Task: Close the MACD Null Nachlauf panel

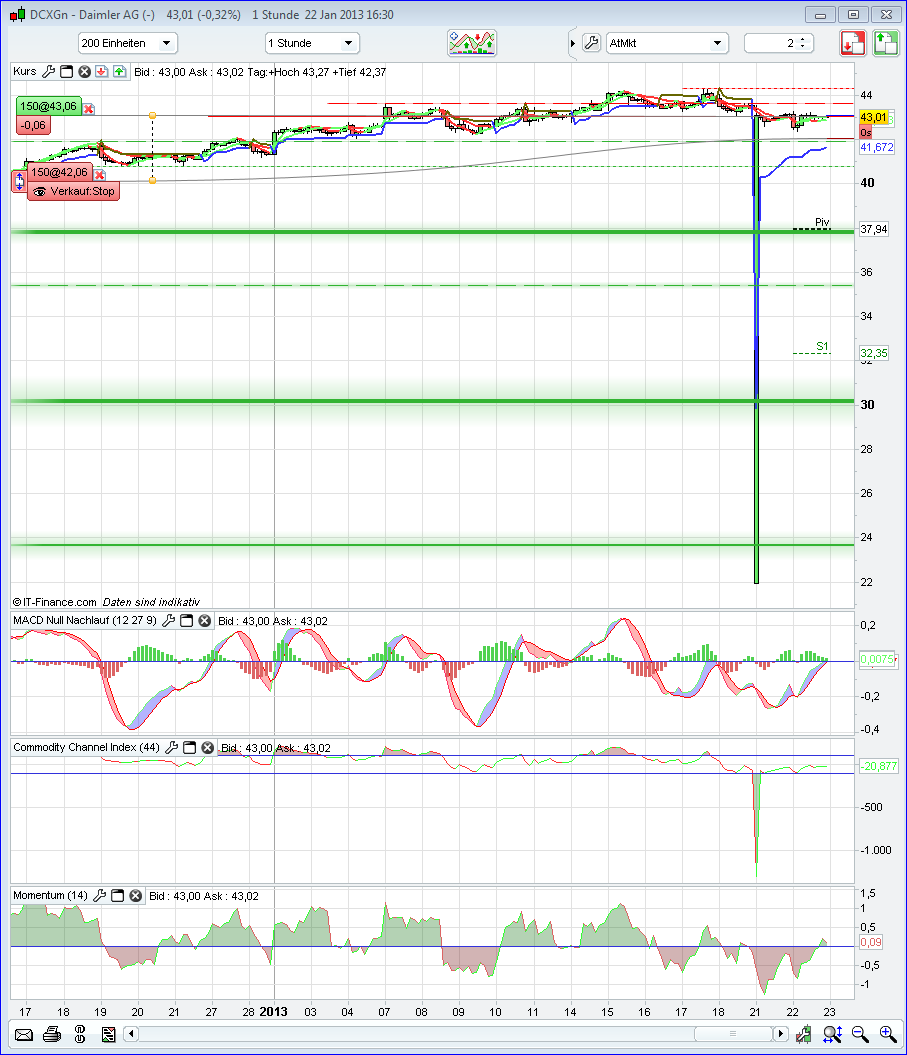Action: [x=205, y=620]
